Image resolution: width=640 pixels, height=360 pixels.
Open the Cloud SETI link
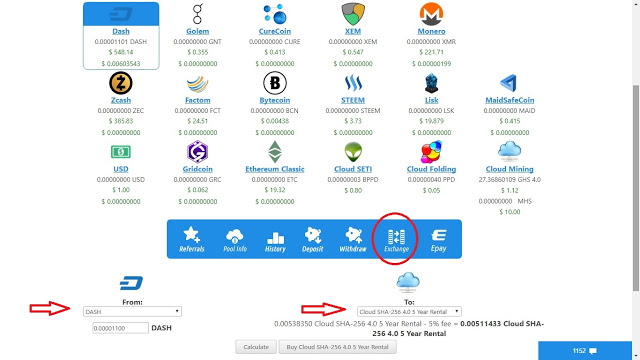tap(353, 169)
